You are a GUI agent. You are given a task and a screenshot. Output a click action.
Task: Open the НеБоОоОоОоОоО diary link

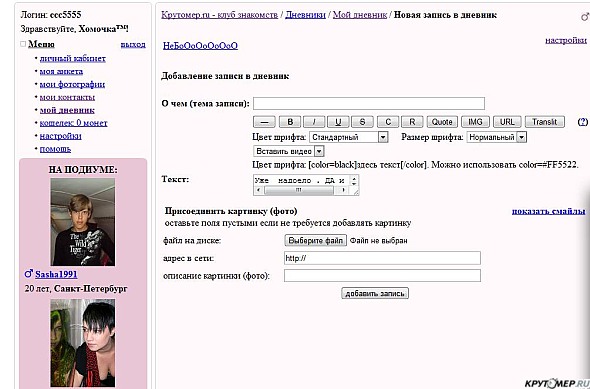[x=200, y=46]
